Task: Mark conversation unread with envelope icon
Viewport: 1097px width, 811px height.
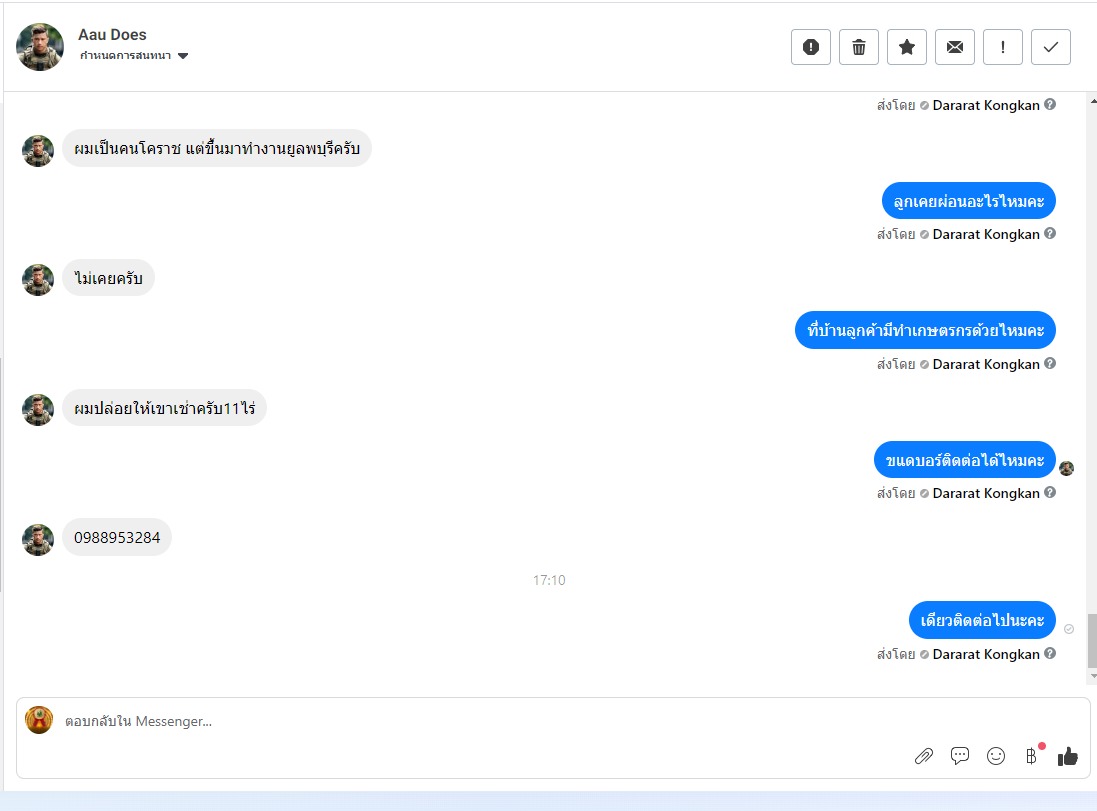Action: point(954,47)
